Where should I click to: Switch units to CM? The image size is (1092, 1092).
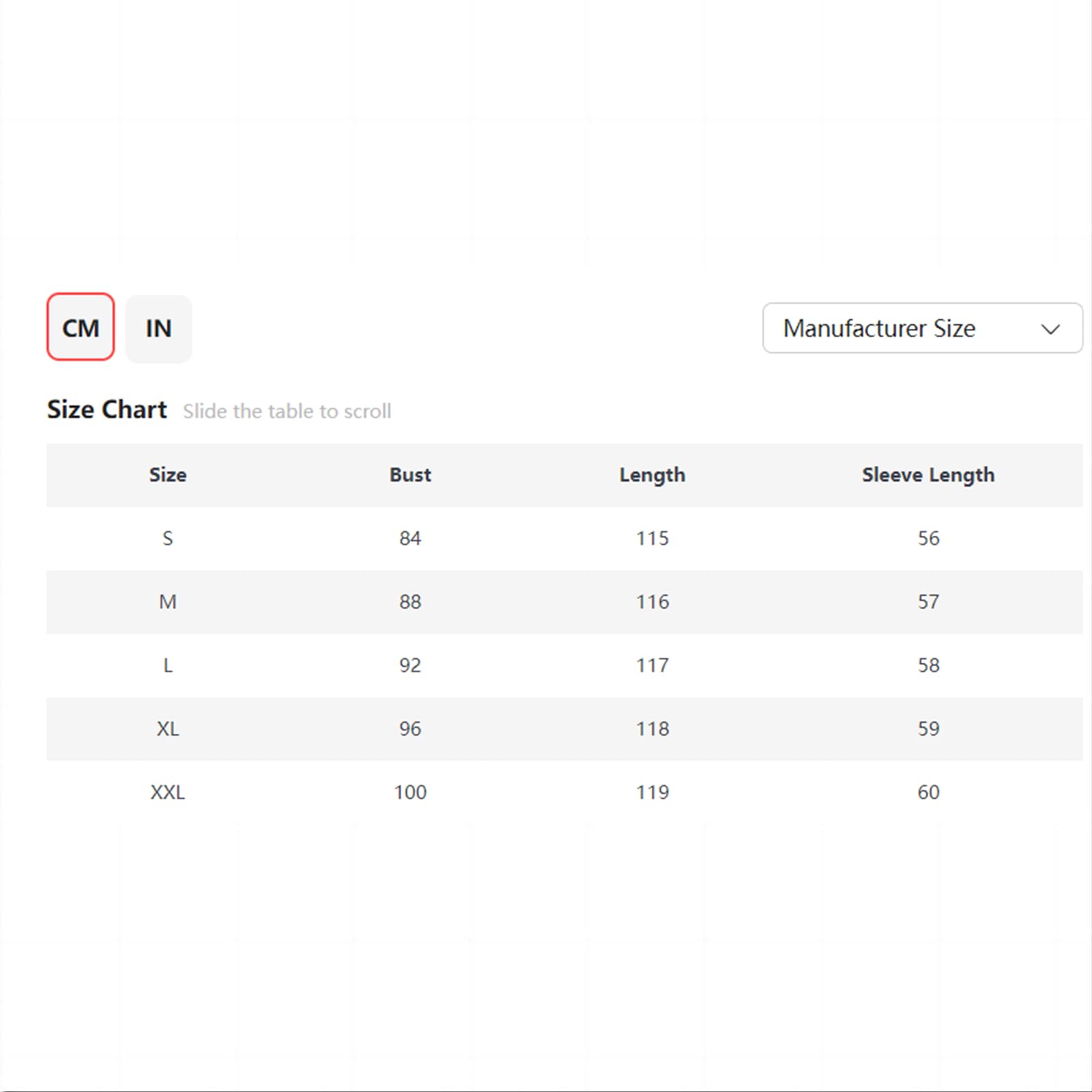pos(81,327)
